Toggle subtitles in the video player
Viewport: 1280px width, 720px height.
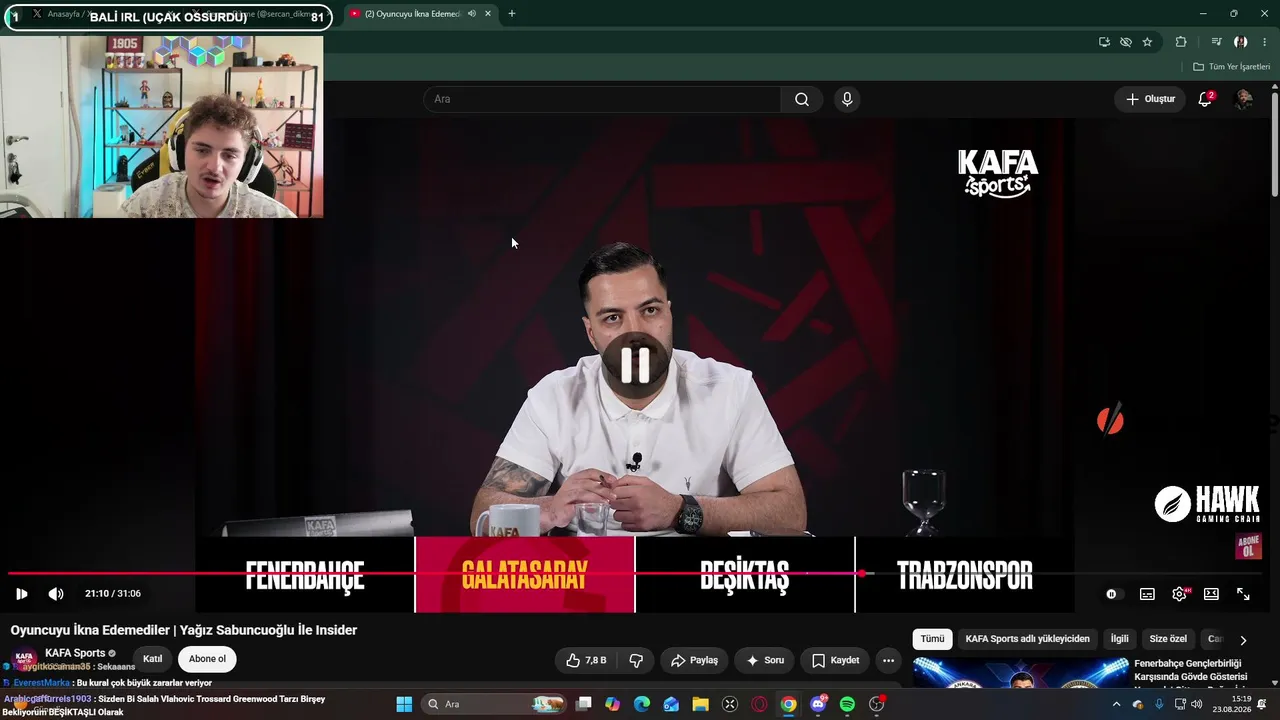[x=1147, y=594]
